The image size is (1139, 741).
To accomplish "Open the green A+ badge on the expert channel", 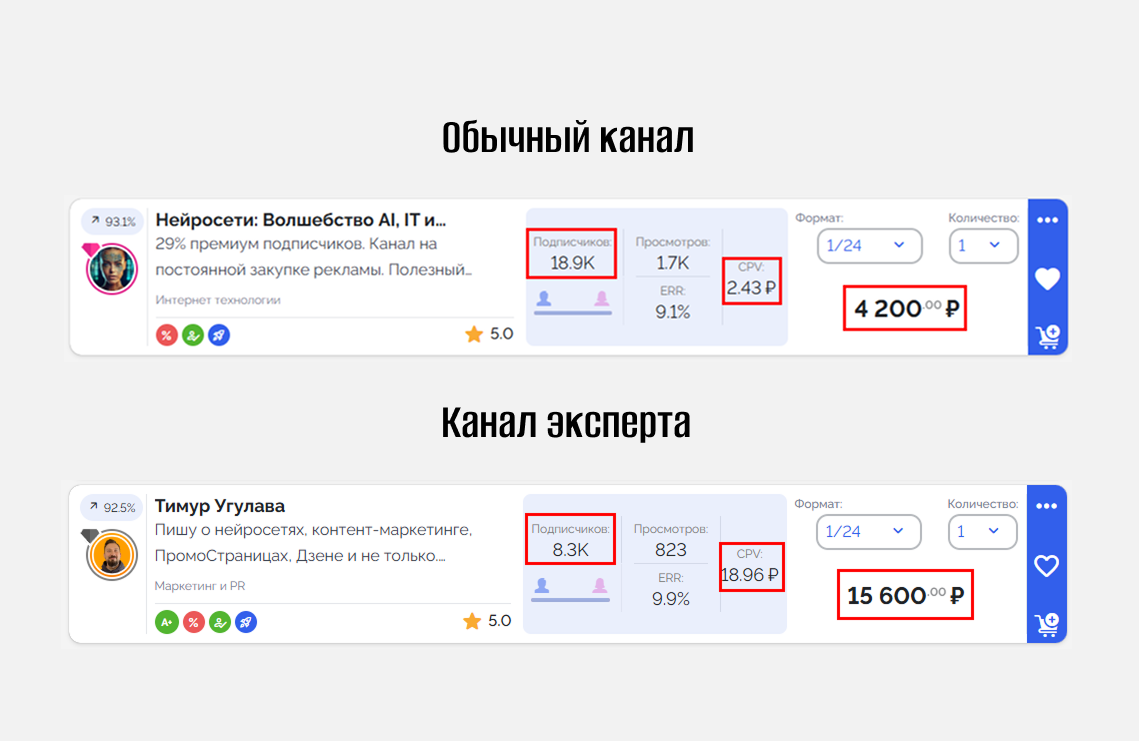I will point(167,622).
